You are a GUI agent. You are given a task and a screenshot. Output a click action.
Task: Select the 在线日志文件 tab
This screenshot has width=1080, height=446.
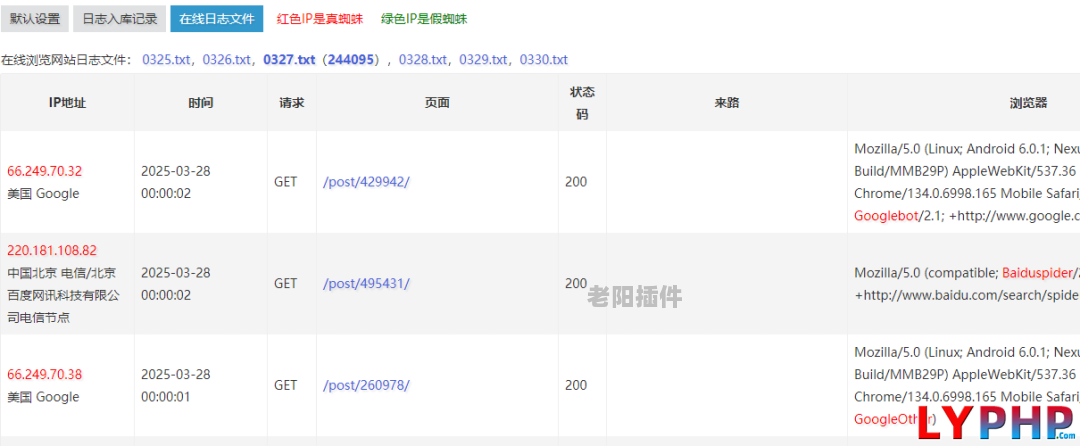click(x=217, y=19)
